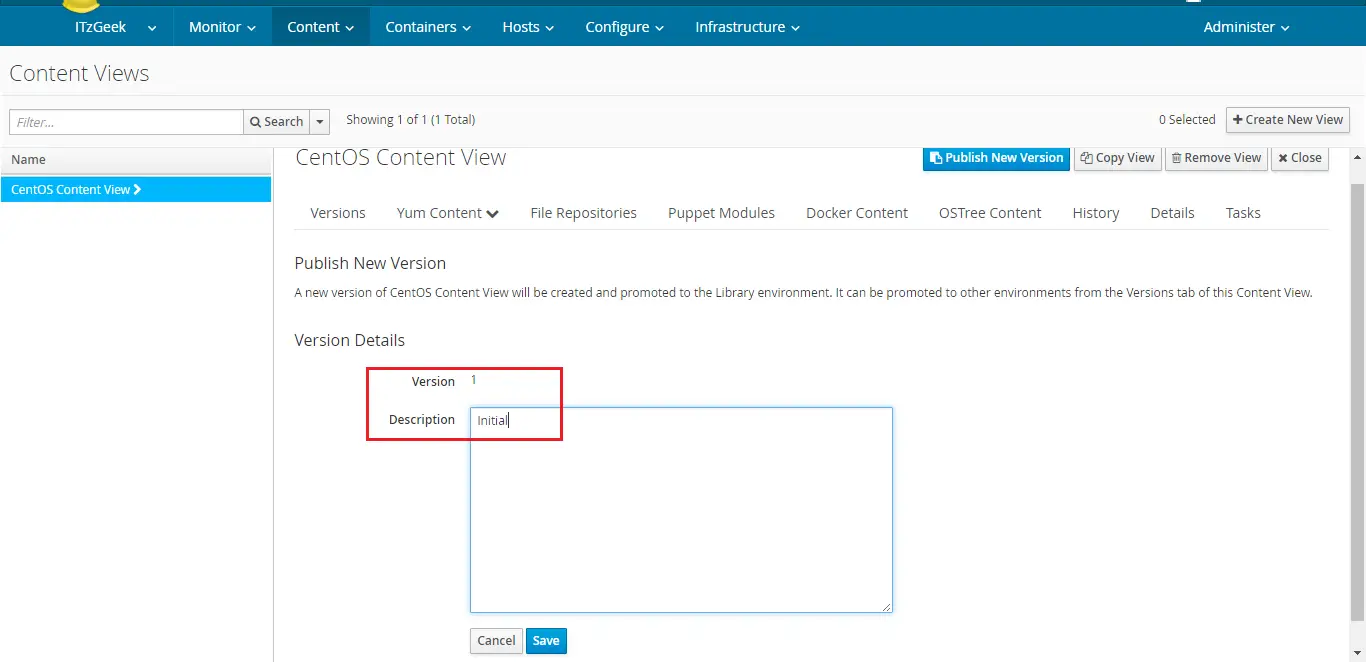Click inside the Description text area
This screenshot has width=1366, height=662.
point(681,510)
